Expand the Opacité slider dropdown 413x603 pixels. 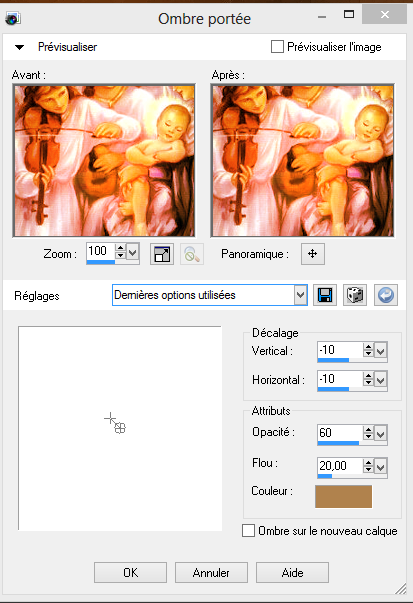click(x=381, y=435)
